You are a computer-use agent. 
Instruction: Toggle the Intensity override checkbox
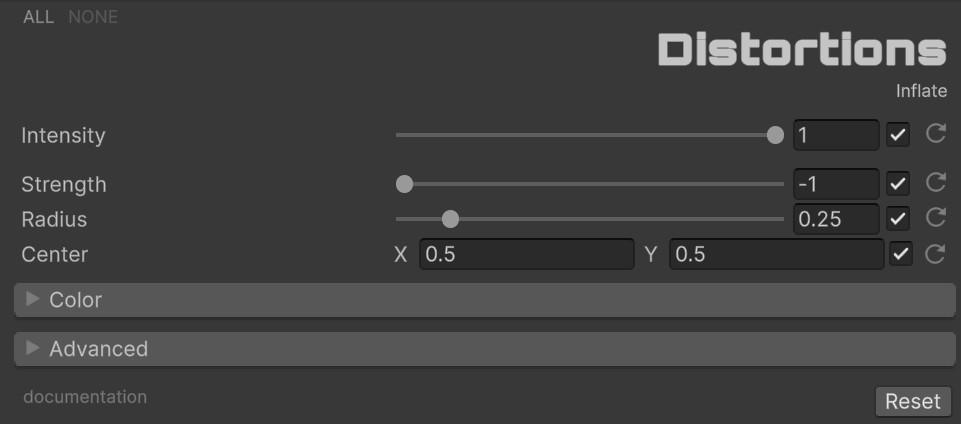point(898,135)
